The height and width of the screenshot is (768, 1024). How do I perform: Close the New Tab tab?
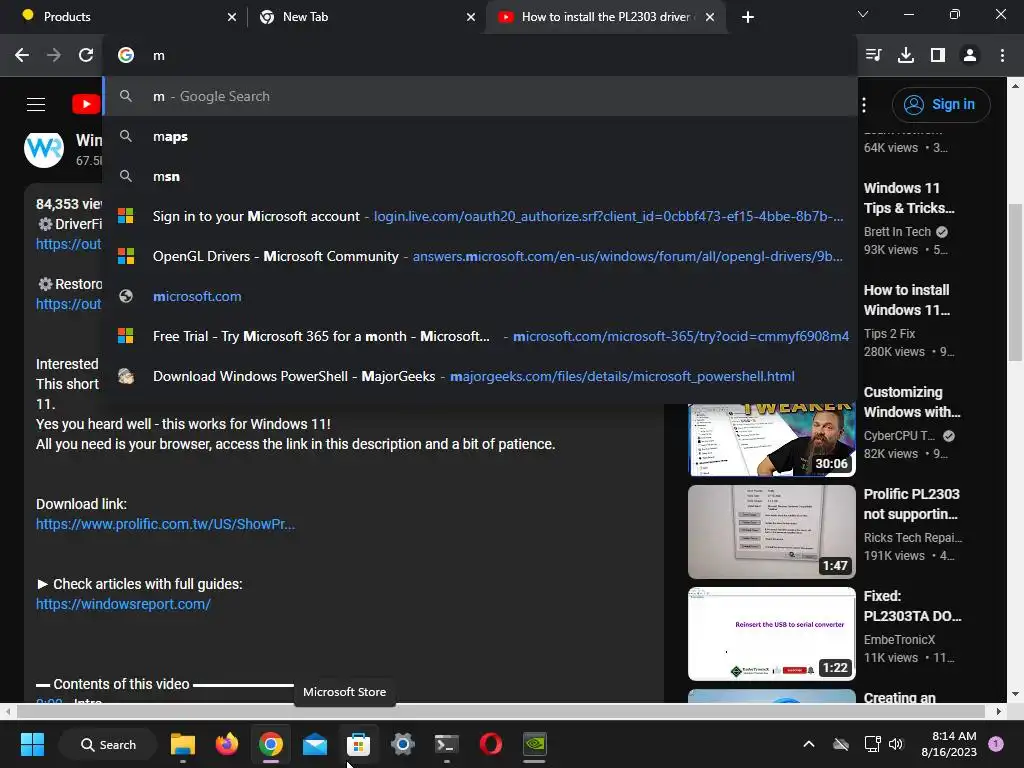[471, 17]
